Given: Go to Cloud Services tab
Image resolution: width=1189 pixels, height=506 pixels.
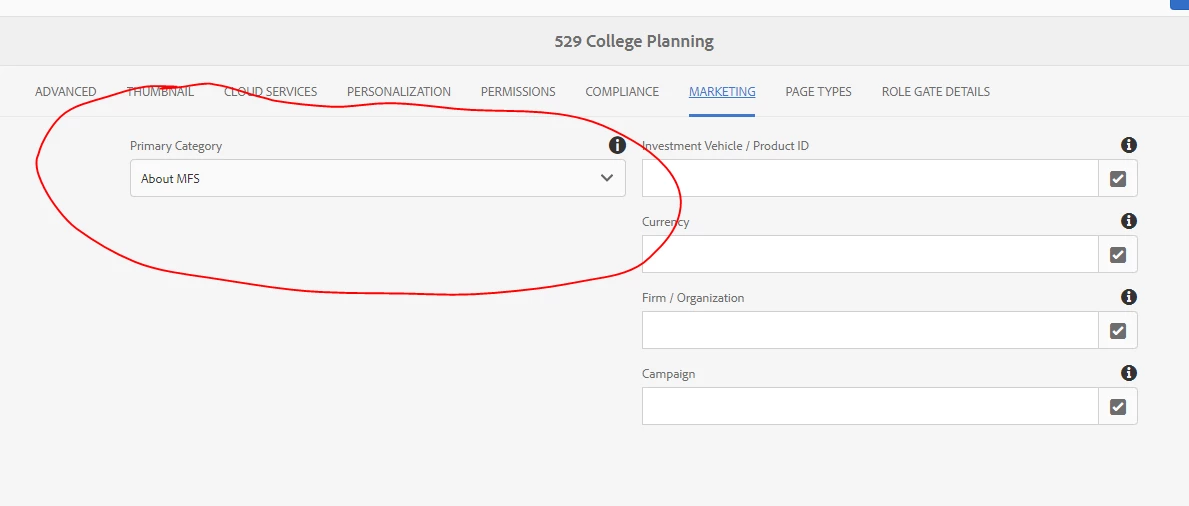Looking at the screenshot, I should pyautogui.click(x=270, y=92).
